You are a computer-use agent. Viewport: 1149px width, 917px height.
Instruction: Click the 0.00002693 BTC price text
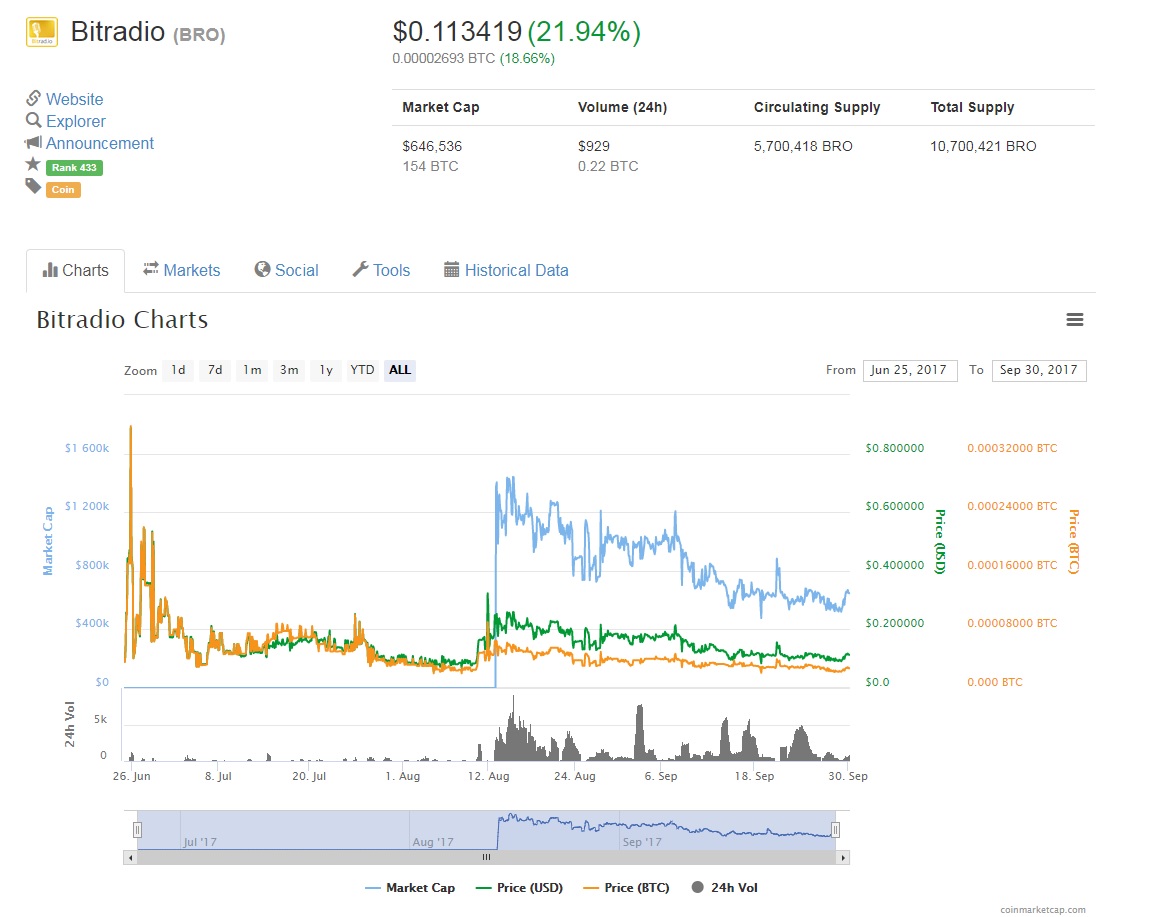tap(443, 59)
